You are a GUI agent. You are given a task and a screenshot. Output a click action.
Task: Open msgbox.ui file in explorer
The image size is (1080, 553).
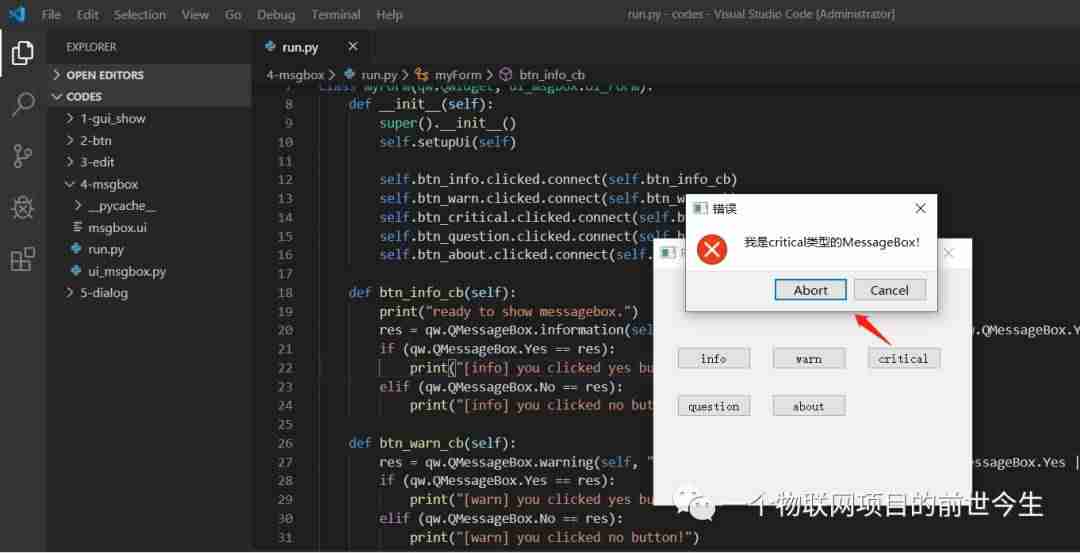(149, 227)
